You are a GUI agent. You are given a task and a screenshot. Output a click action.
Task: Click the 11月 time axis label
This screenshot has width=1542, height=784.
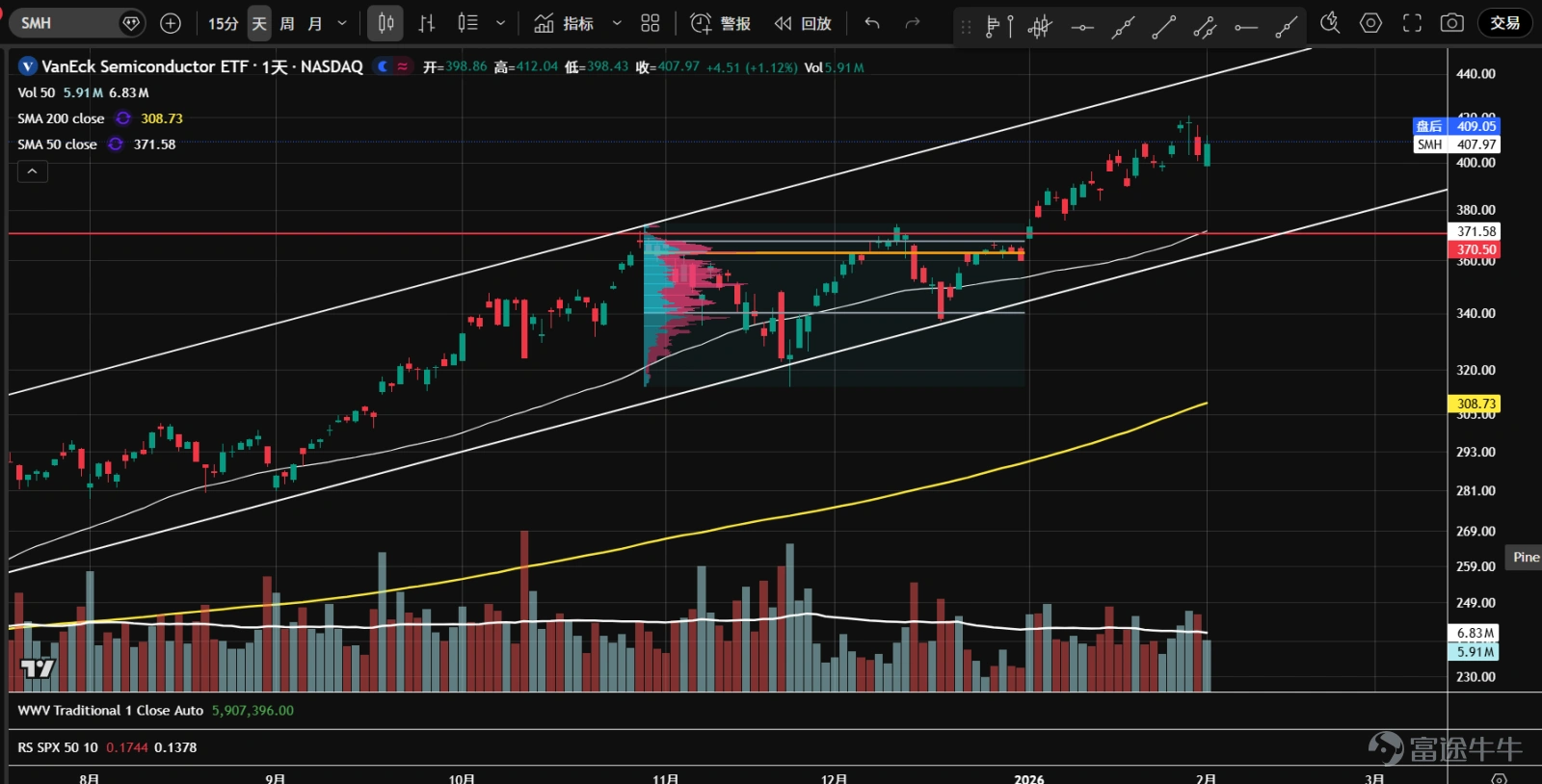(x=665, y=777)
